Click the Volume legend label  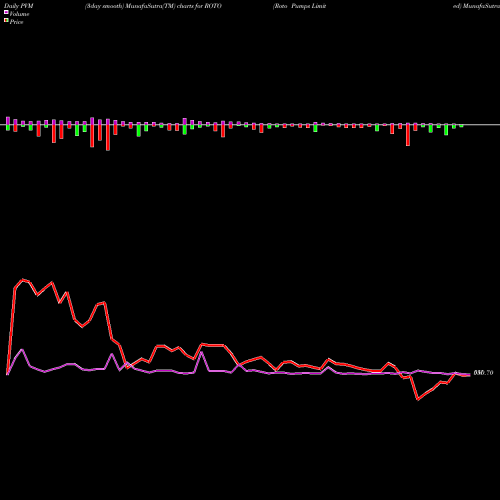[19, 14]
